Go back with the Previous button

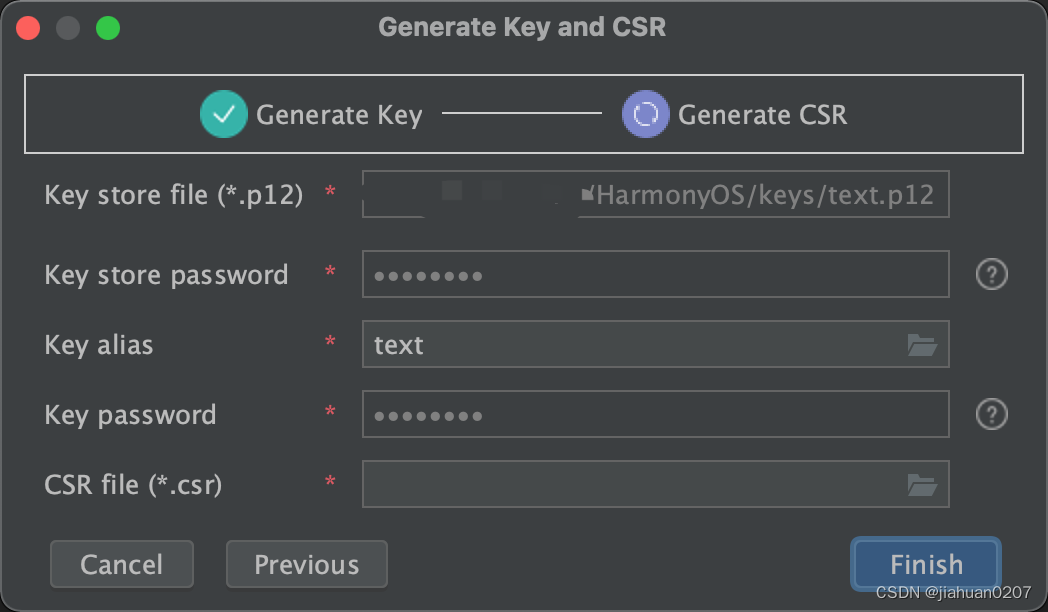[x=307, y=565]
